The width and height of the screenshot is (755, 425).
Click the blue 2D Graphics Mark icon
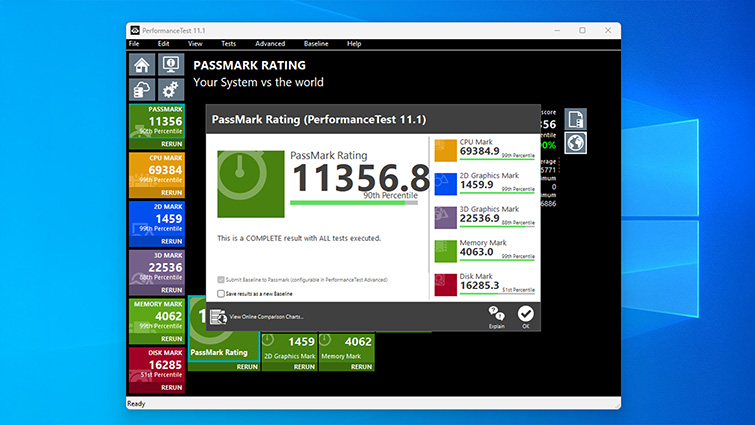click(x=445, y=184)
